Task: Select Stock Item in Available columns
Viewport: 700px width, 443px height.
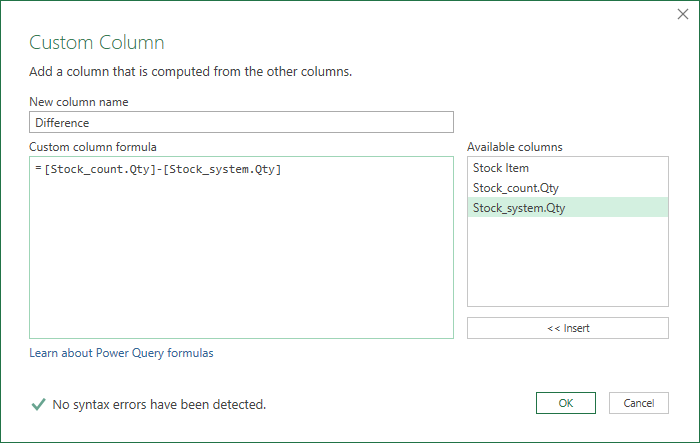Action: tap(568, 168)
